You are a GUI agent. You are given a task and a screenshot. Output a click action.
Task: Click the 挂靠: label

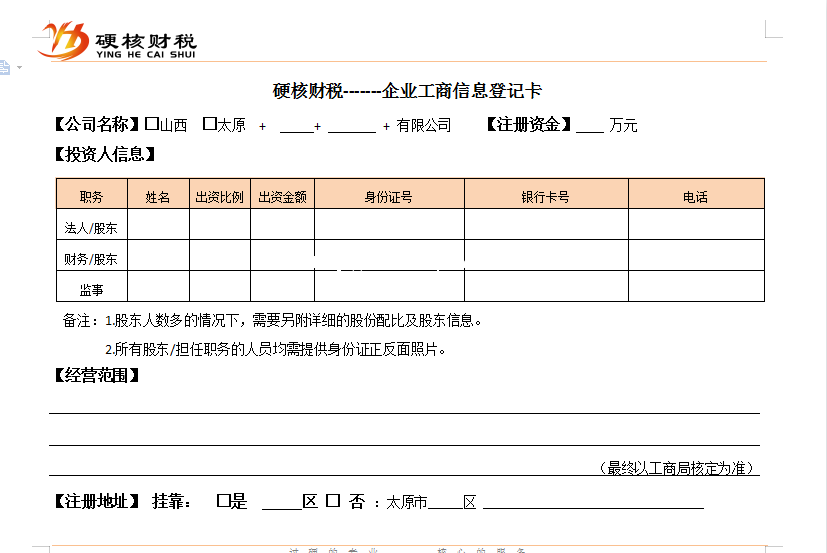click(171, 501)
